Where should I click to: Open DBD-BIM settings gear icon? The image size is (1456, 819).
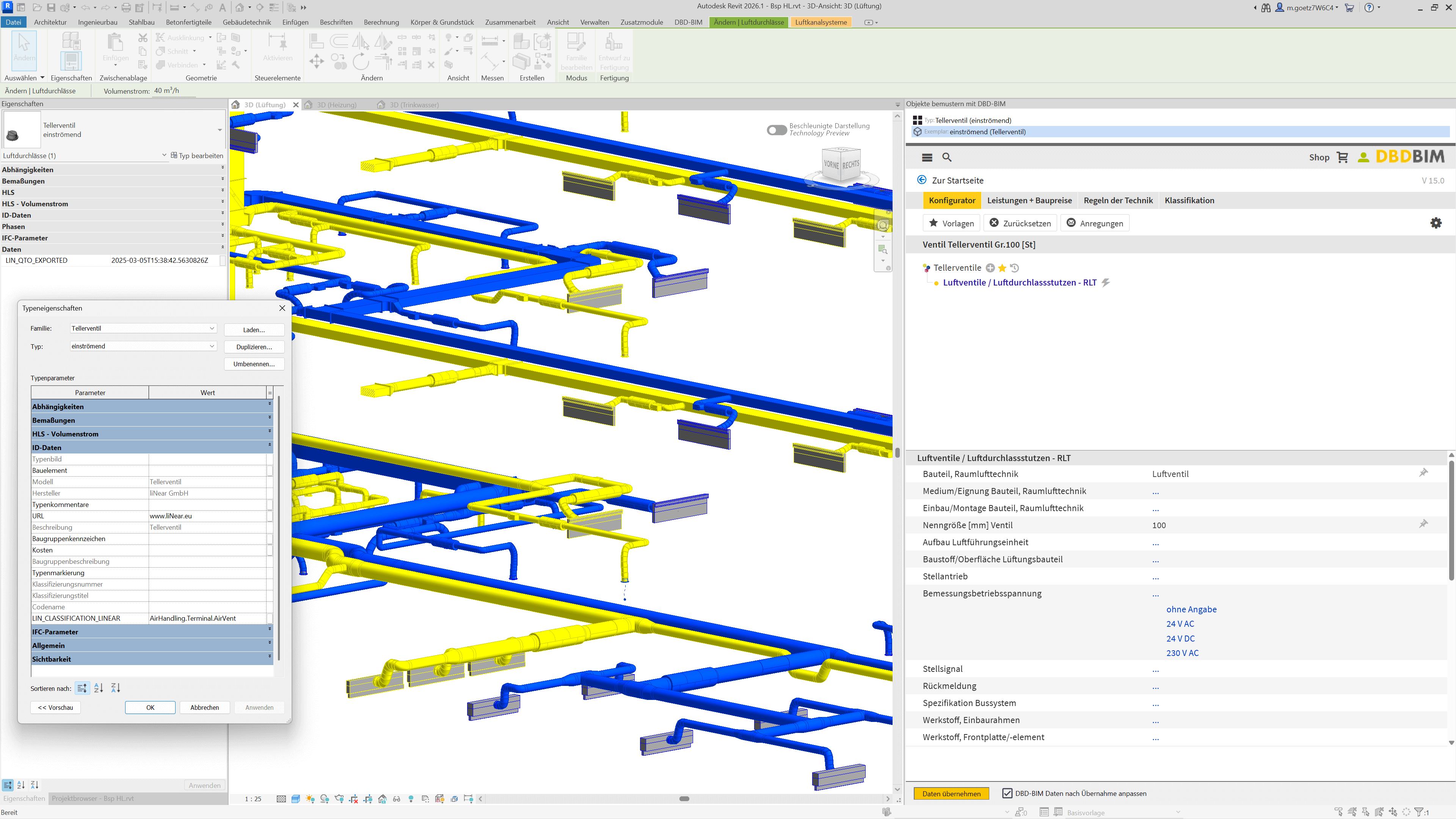1436,223
